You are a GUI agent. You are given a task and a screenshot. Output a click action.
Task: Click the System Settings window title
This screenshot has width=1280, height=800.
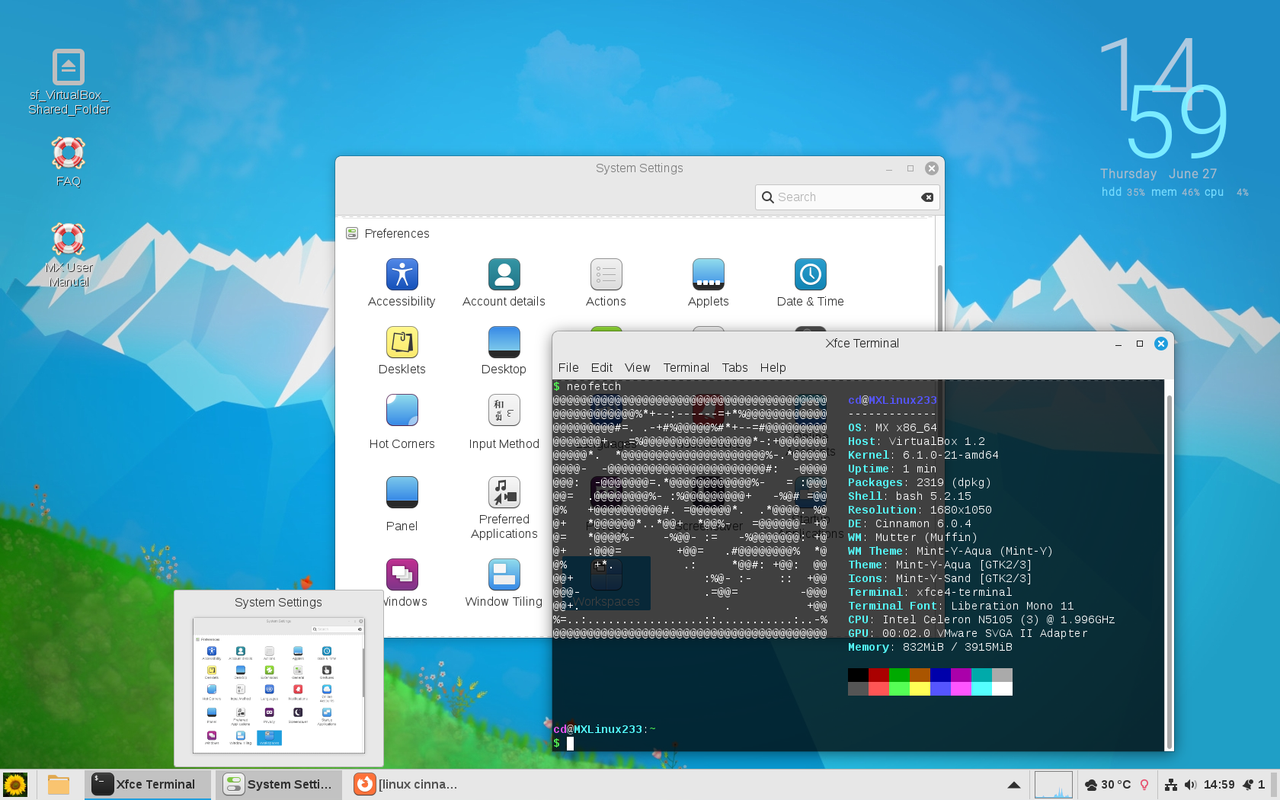click(639, 168)
